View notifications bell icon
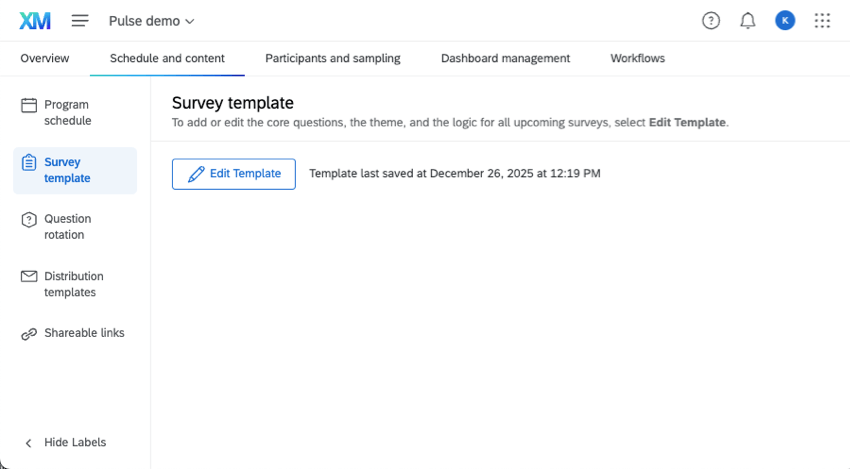850x469 pixels. pyautogui.click(x=748, y=21)
